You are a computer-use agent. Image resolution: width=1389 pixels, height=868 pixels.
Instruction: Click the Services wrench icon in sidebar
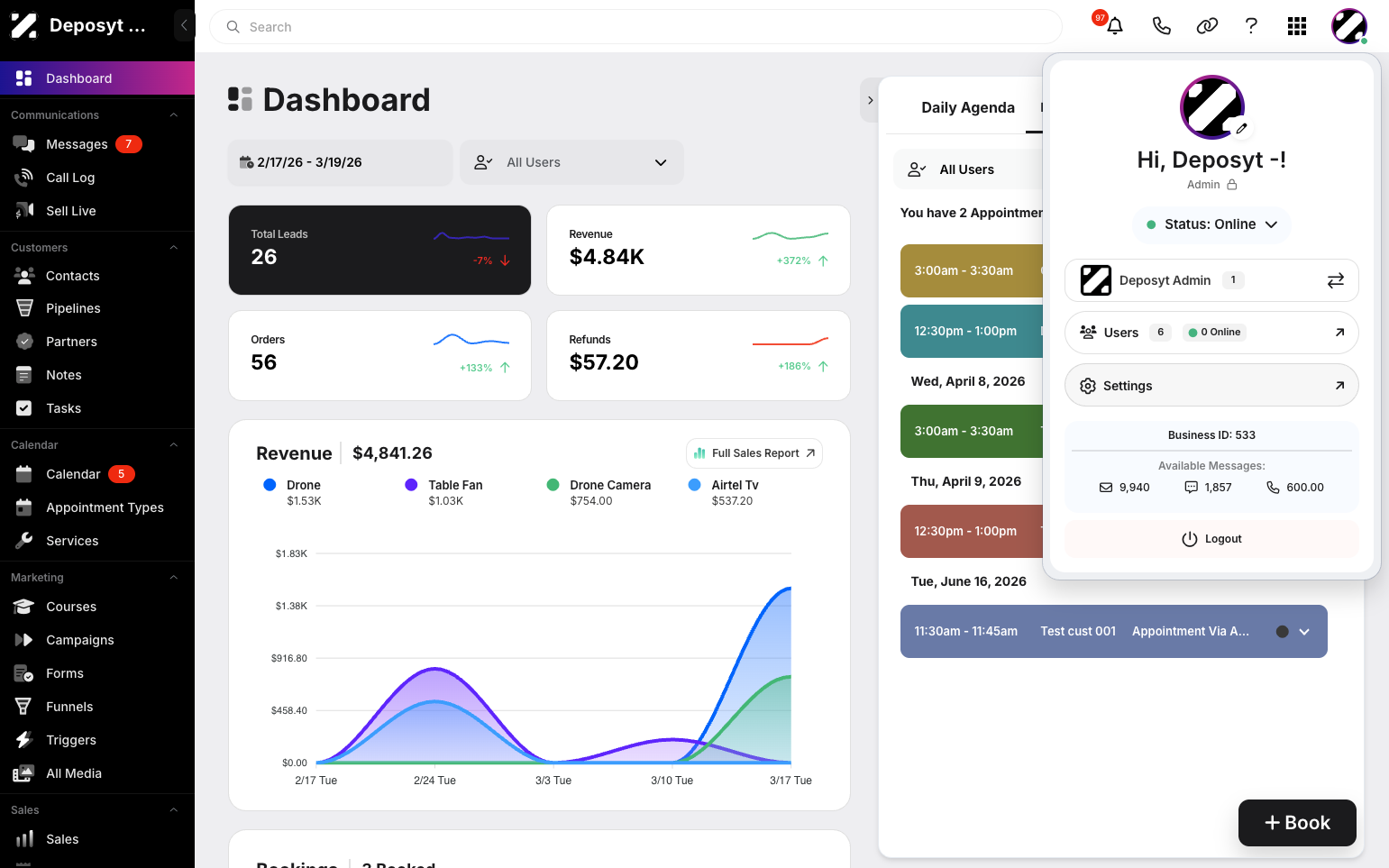click(24, 541)
